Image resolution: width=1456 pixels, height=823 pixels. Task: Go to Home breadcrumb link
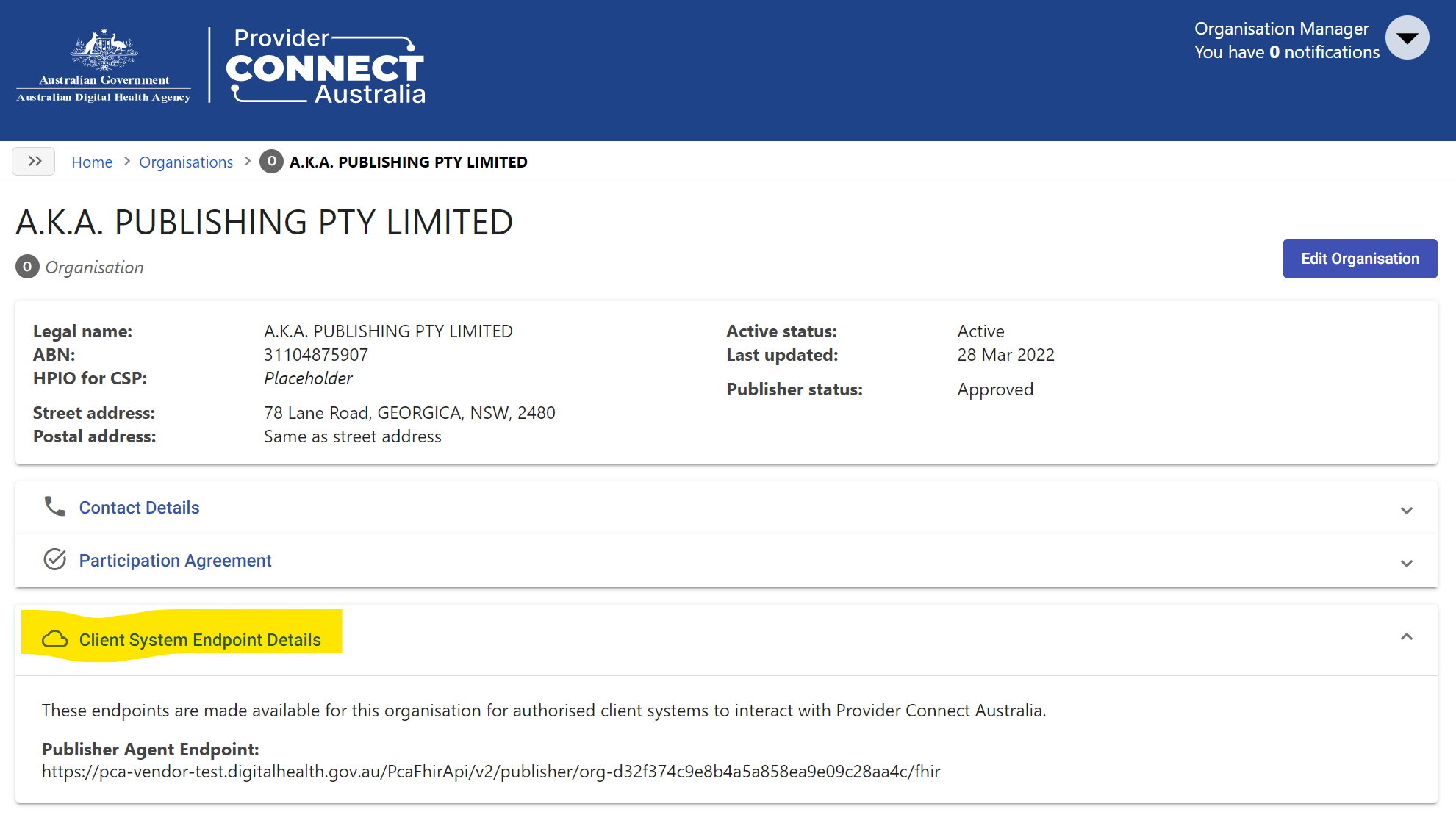point(92,162)
